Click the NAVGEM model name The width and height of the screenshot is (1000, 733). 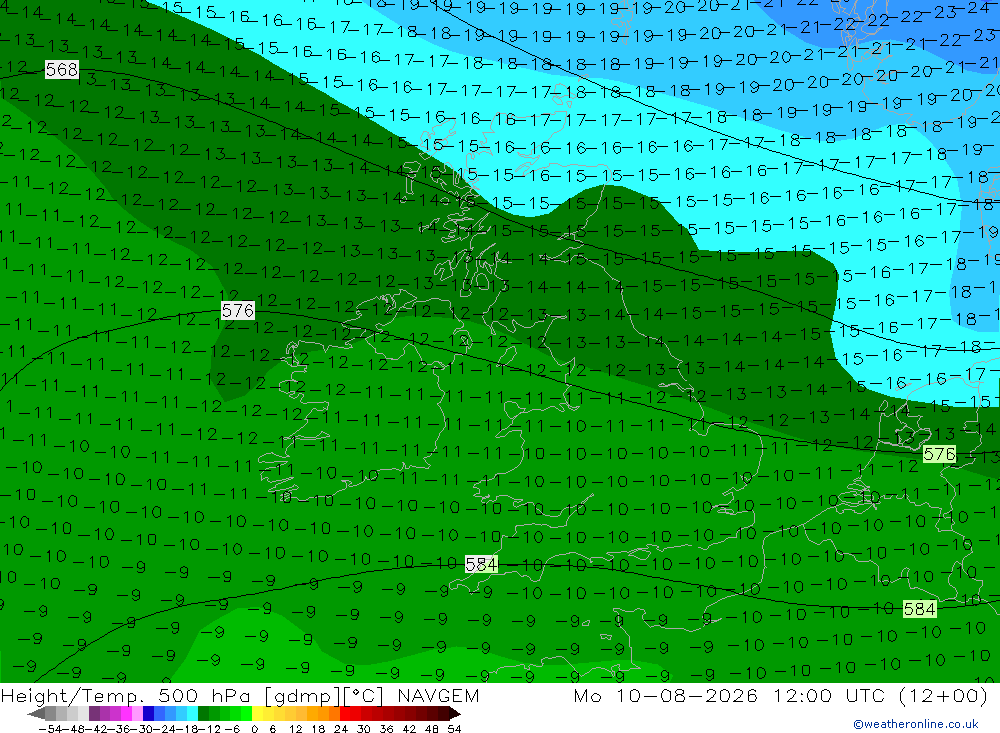click(x=438, y=696)
